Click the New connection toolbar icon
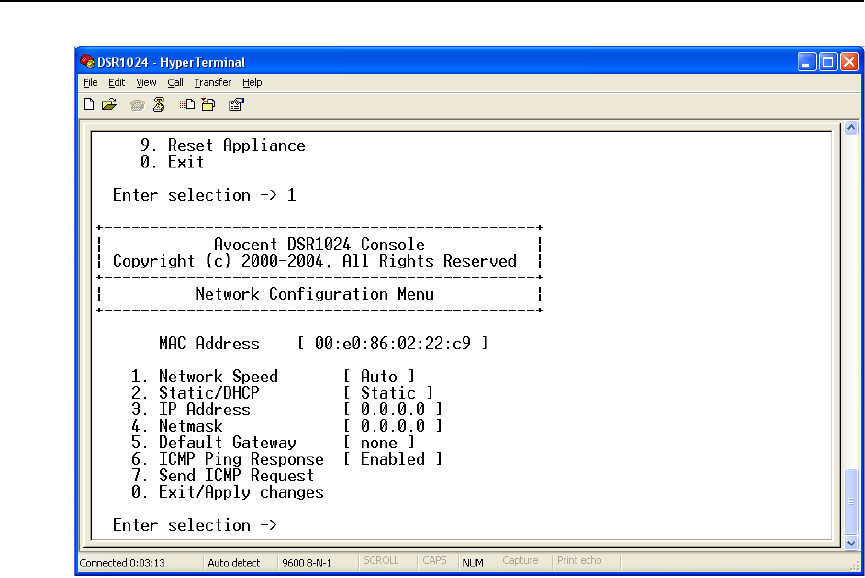Image resolution: width=865 pixels, height=578 pixels. (x=90, y=103)
